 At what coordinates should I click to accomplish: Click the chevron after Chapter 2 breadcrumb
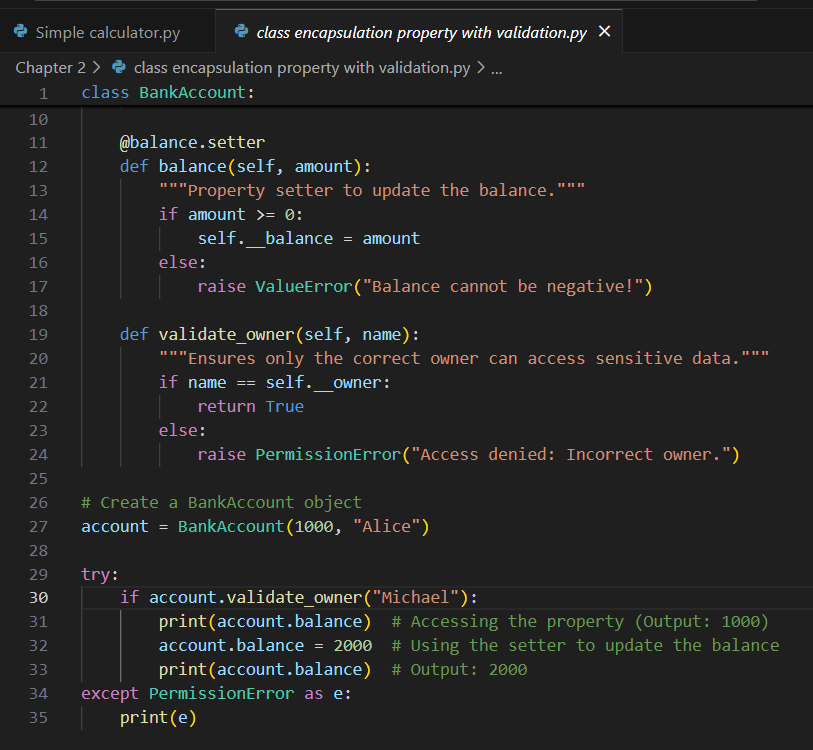coord(96,68)
